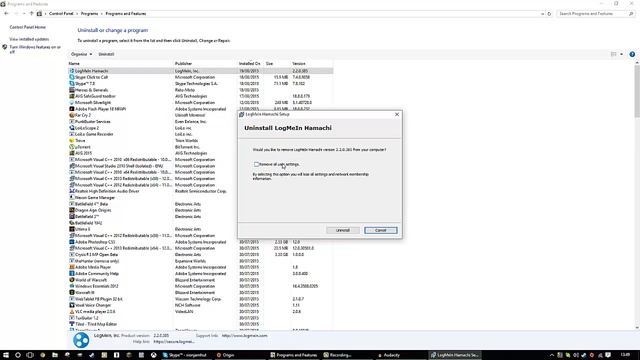The height and width of the screenshot is (360, 640).
Task: Select the Skype Click to Call icon
Action: coord(71,77)
